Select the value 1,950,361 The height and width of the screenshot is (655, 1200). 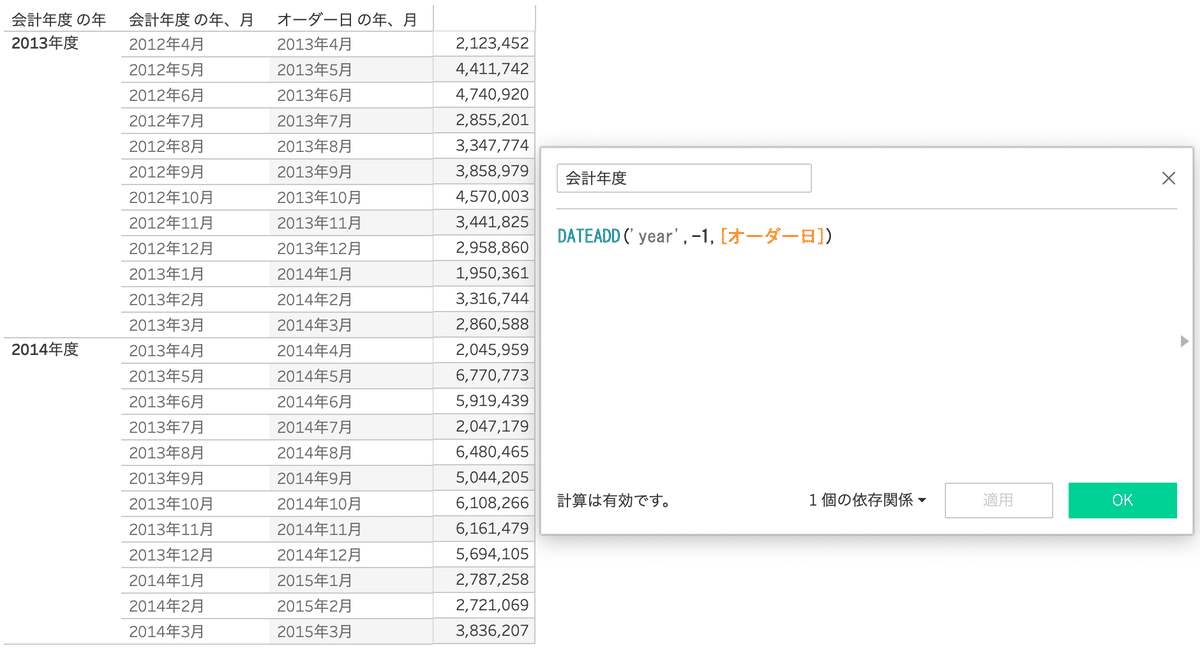coord(492,273)
